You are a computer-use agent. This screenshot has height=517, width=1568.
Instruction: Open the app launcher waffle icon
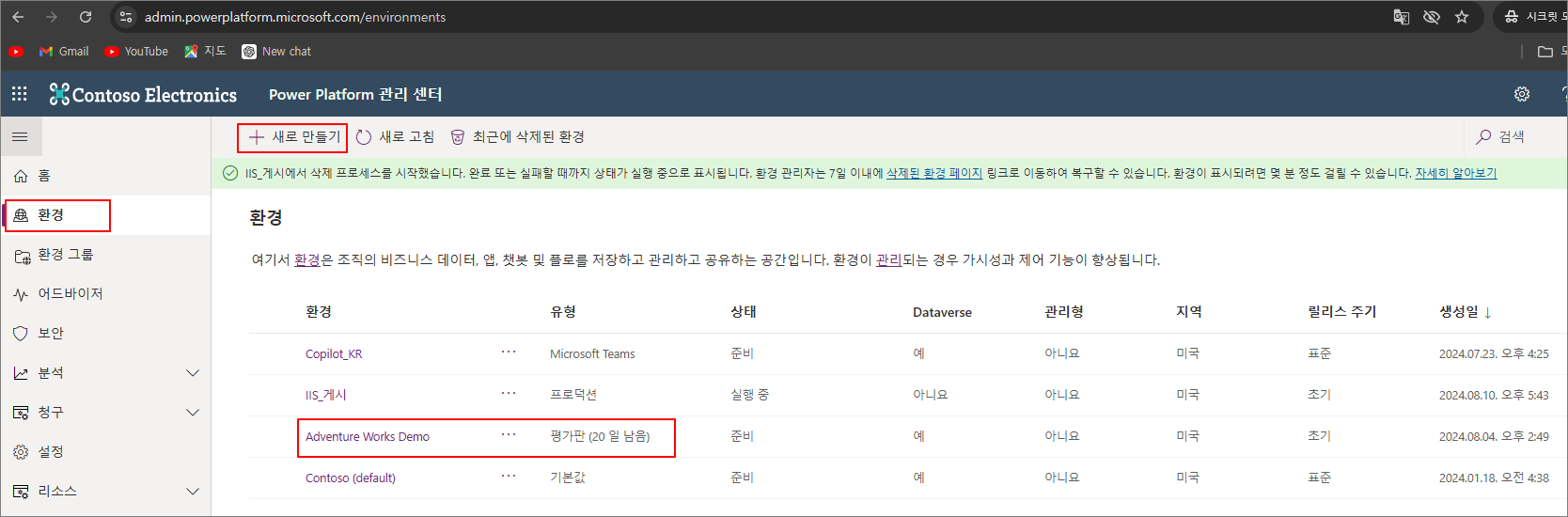20,94
